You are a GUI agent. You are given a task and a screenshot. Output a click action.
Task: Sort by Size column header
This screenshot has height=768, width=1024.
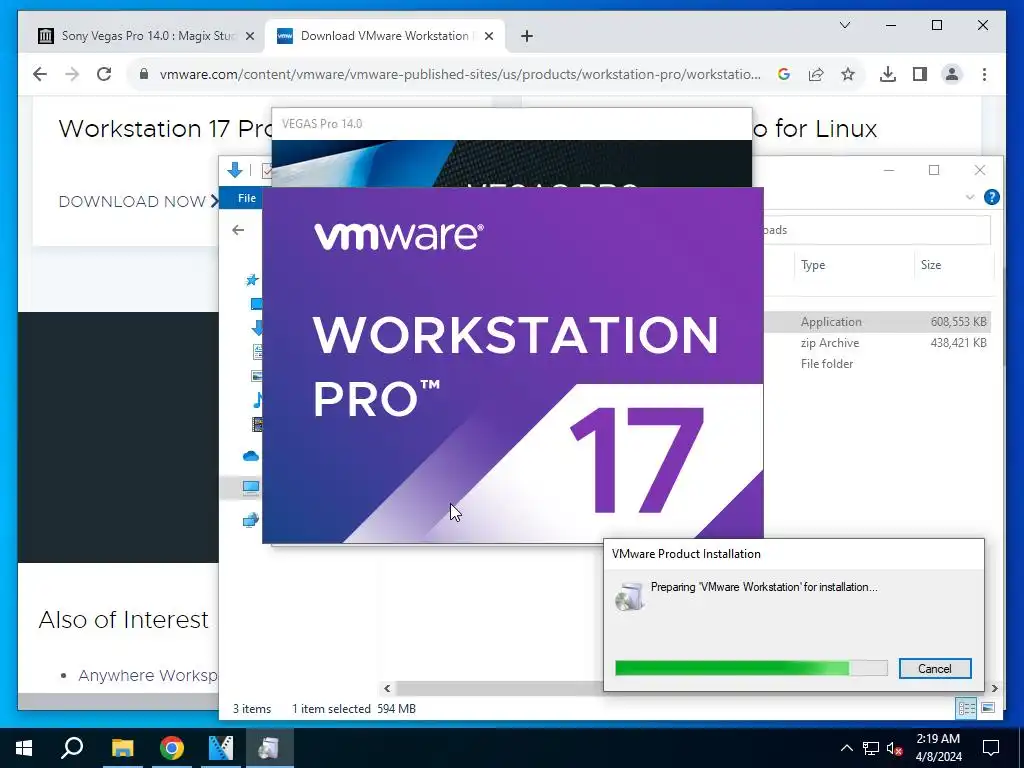pyautogui.click(x=931, y=264)
